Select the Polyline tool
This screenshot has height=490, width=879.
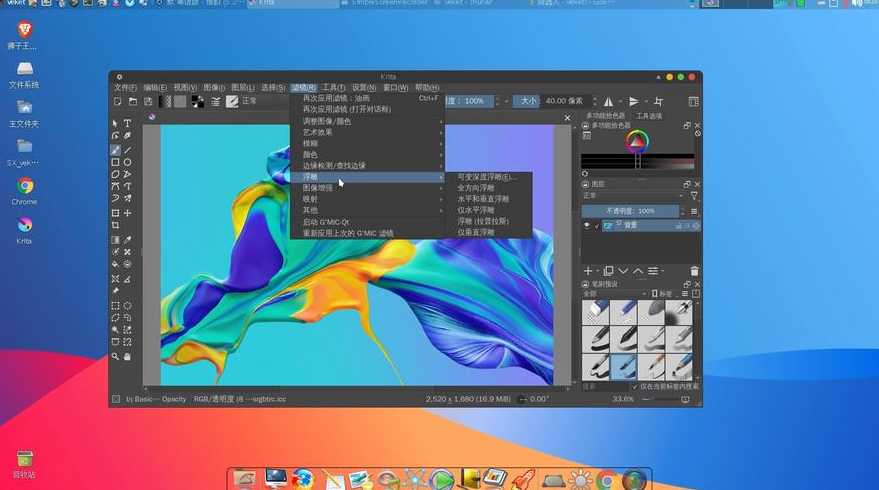pos(128,174)
